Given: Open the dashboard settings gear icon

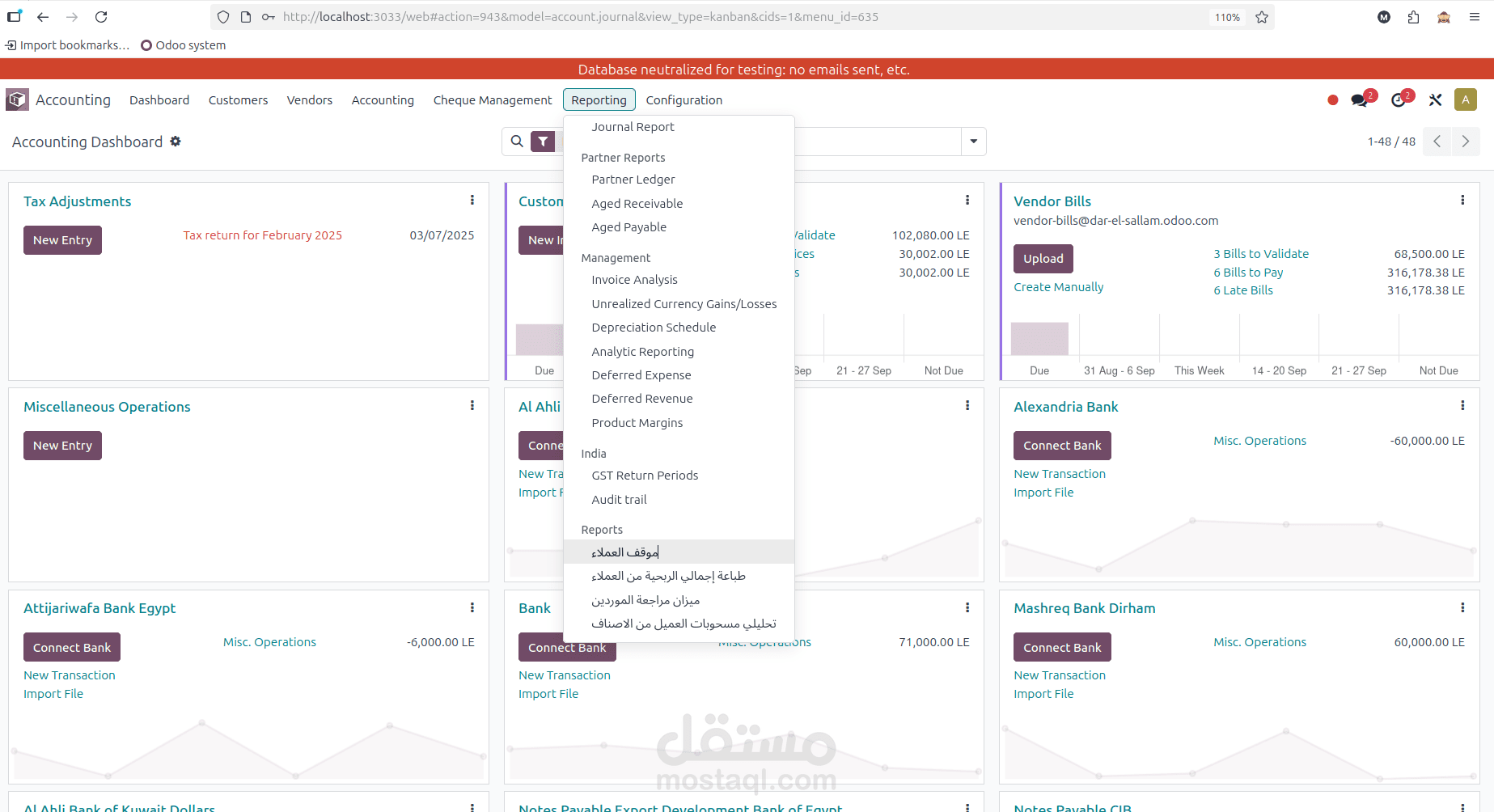Looking at the screenshot, I should [176, 142].
